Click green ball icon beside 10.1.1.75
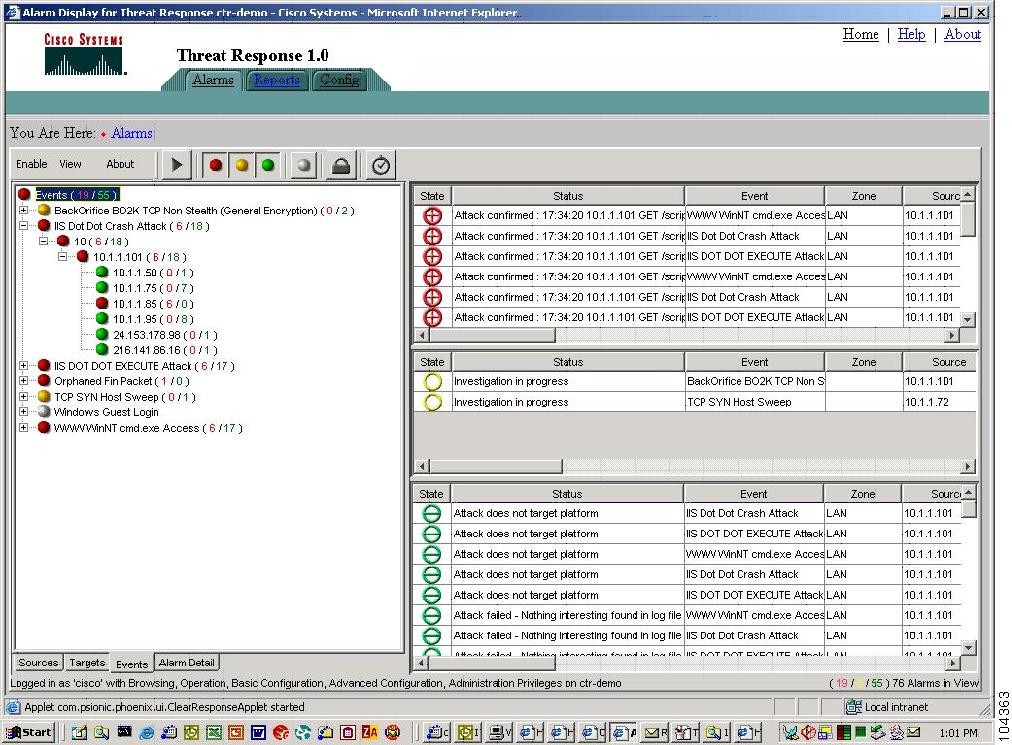Screen dimensions: 1012x745 click(x=102, y=288)
